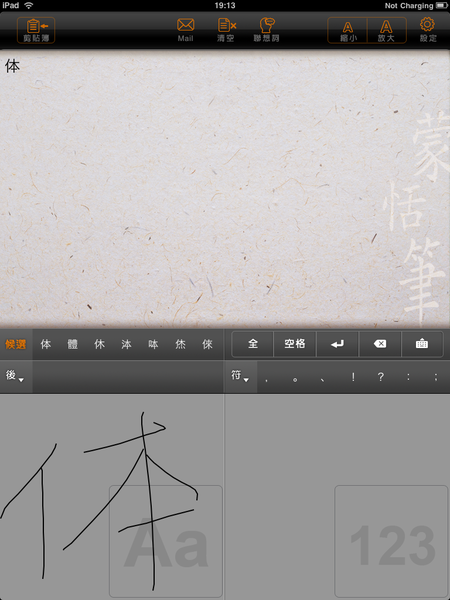Insert the exclamation mark
The height and width of the screenshot is (600, 450).
[x=353, y=377]
